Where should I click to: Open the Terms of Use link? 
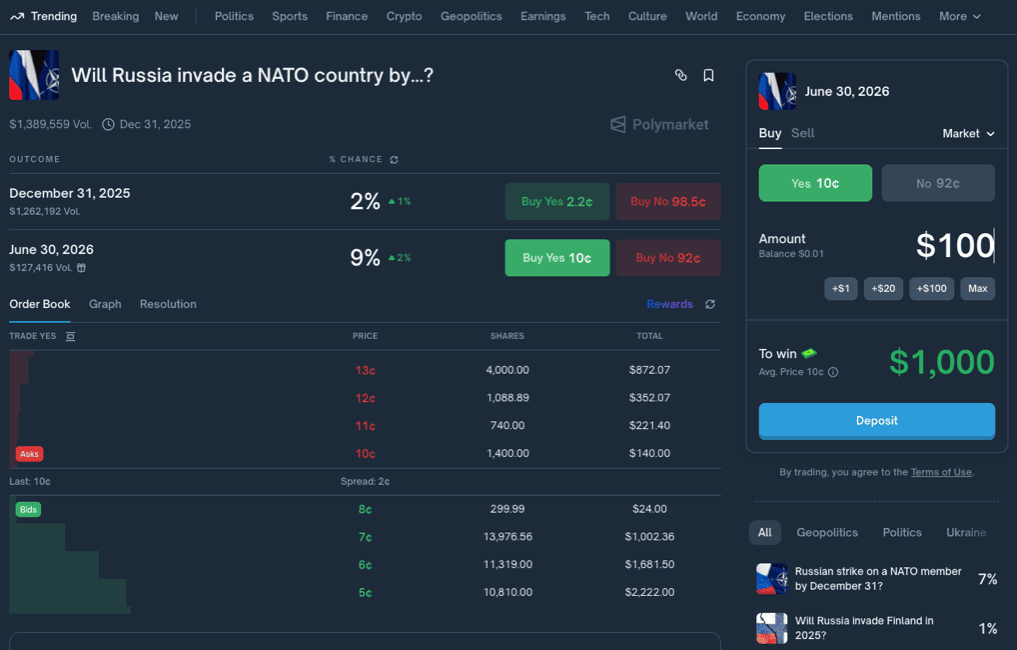click(x=940, y=472)
